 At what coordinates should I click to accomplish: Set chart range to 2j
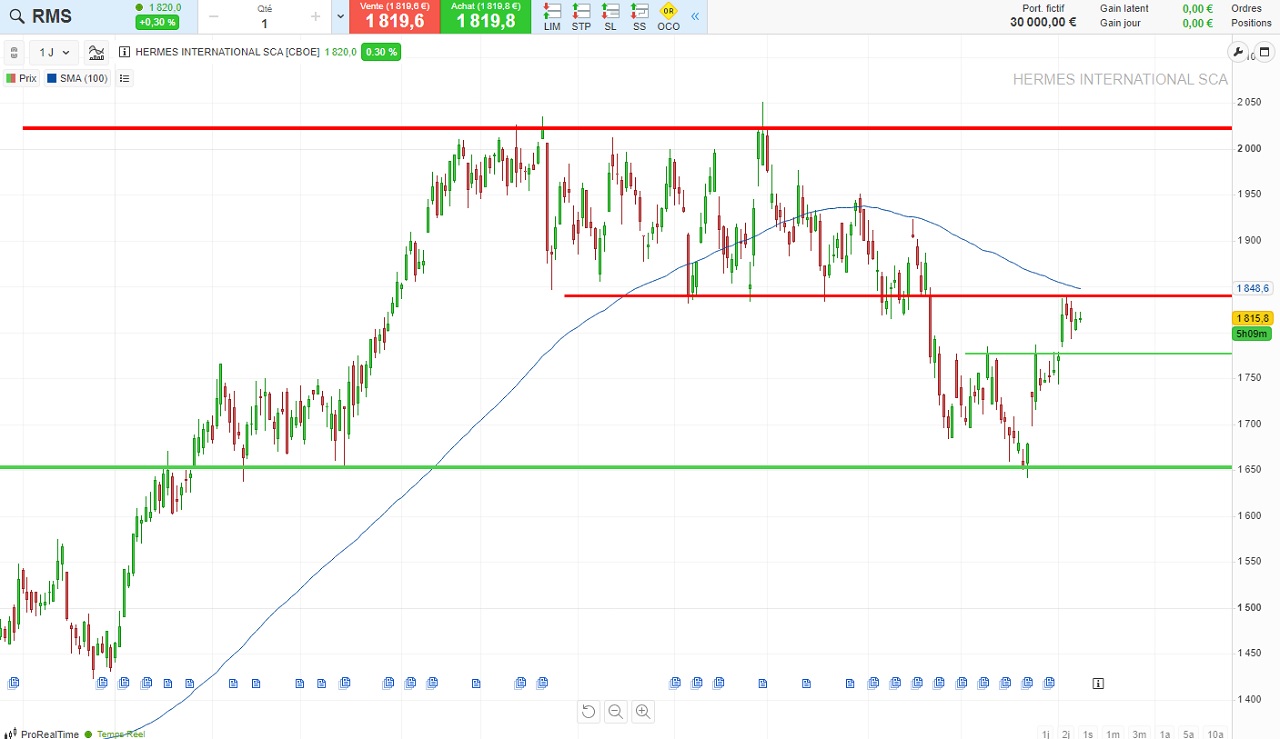(x=1066, y=734)
